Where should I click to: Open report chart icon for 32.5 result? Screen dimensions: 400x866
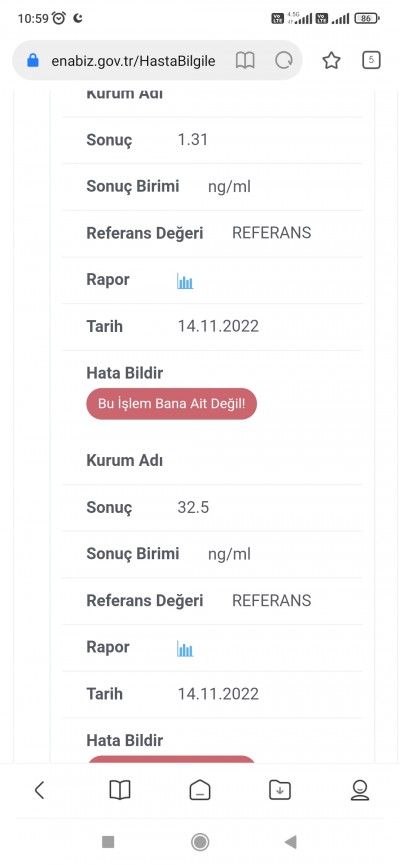pyautogui.click(x=185, y=648)
